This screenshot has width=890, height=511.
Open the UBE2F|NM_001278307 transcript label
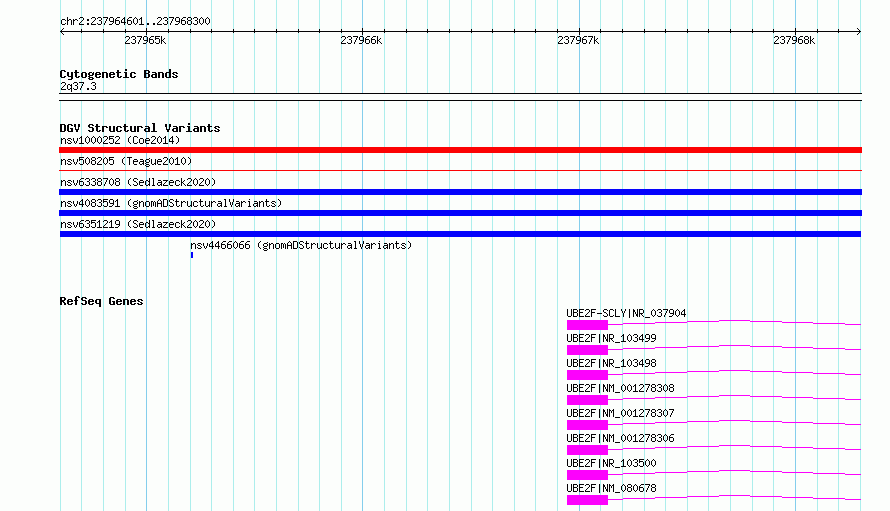(620, 413)
